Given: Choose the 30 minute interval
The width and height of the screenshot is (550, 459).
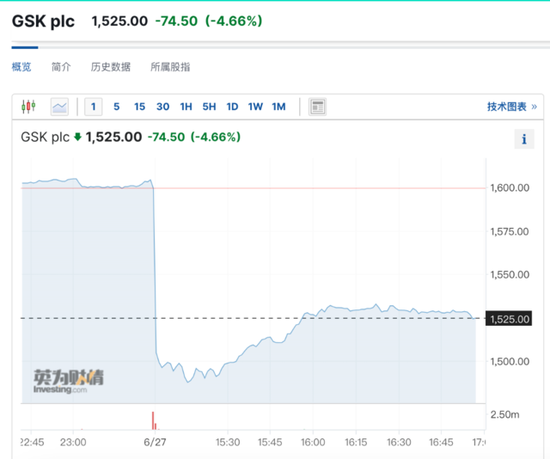Looking at the screenshot, I should tap(163, 107).
